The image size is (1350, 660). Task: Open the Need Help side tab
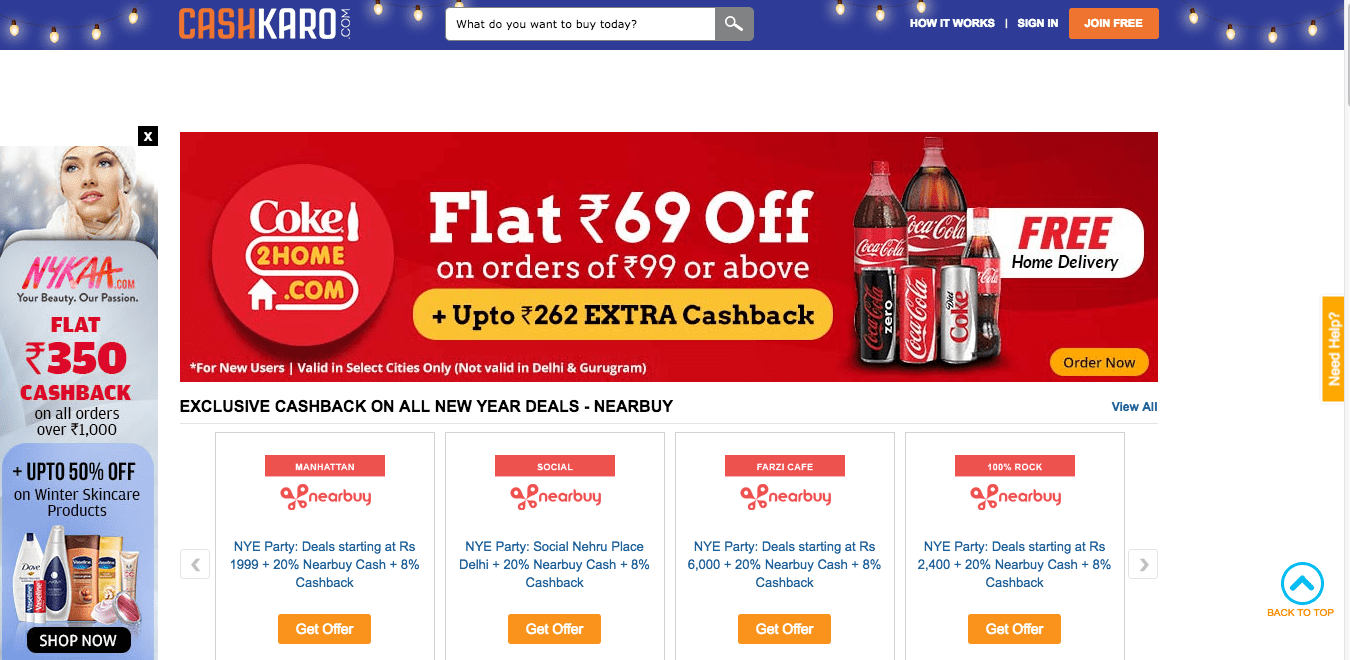[x=1333, y=349]
